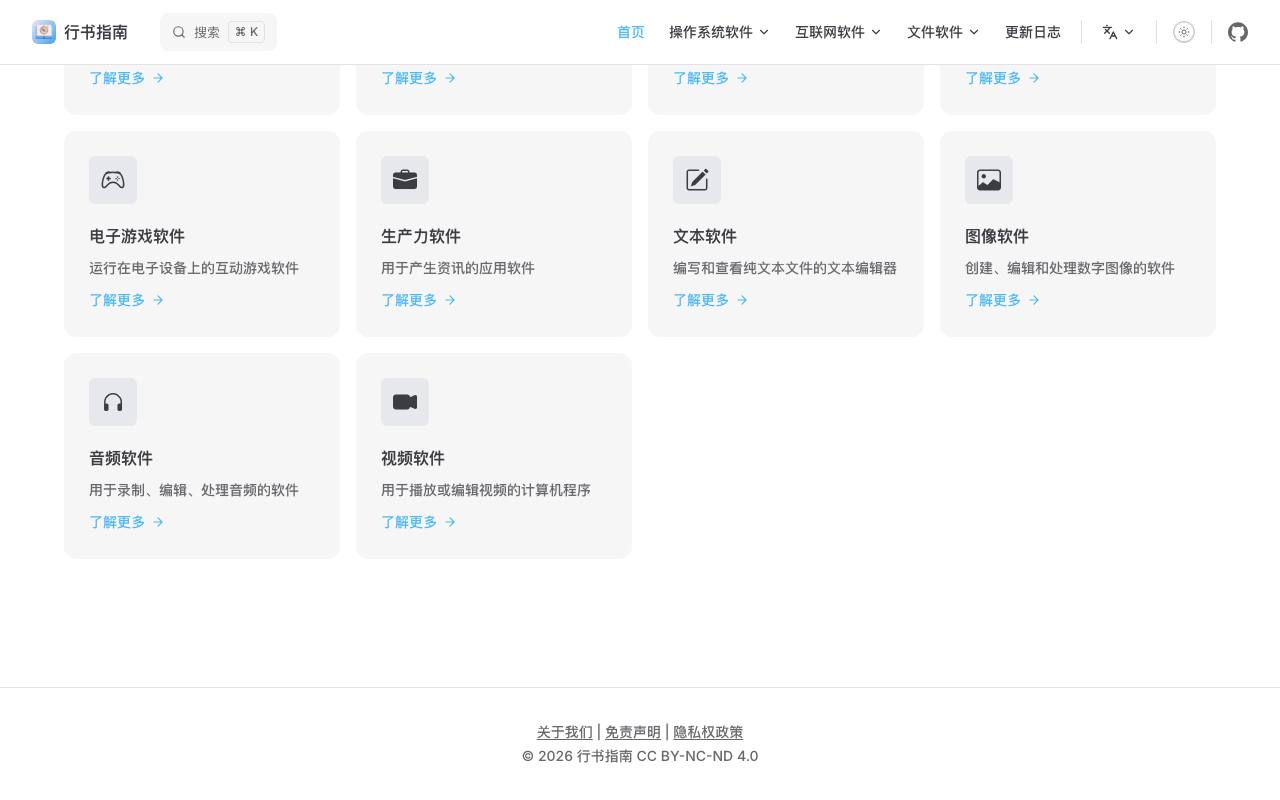Screen dimensions: 1280x800
Task: Click the pencil-edit icon for 文本软件
Action: (697, 180)
